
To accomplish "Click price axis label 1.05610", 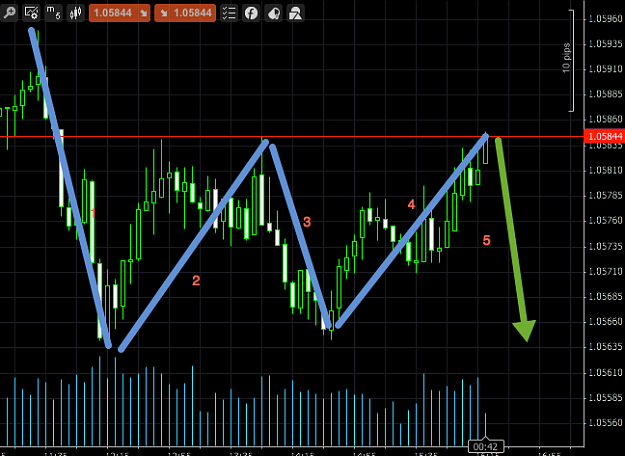I will click(x=605, y=372).
